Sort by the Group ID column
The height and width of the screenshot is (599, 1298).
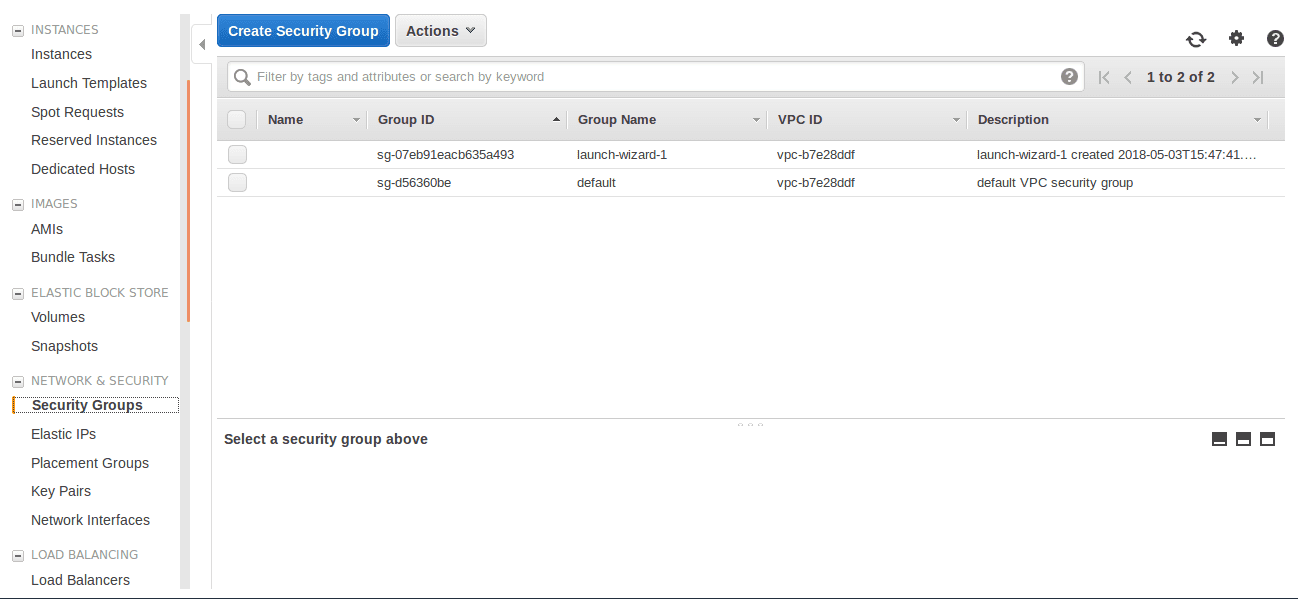[406, 120]
